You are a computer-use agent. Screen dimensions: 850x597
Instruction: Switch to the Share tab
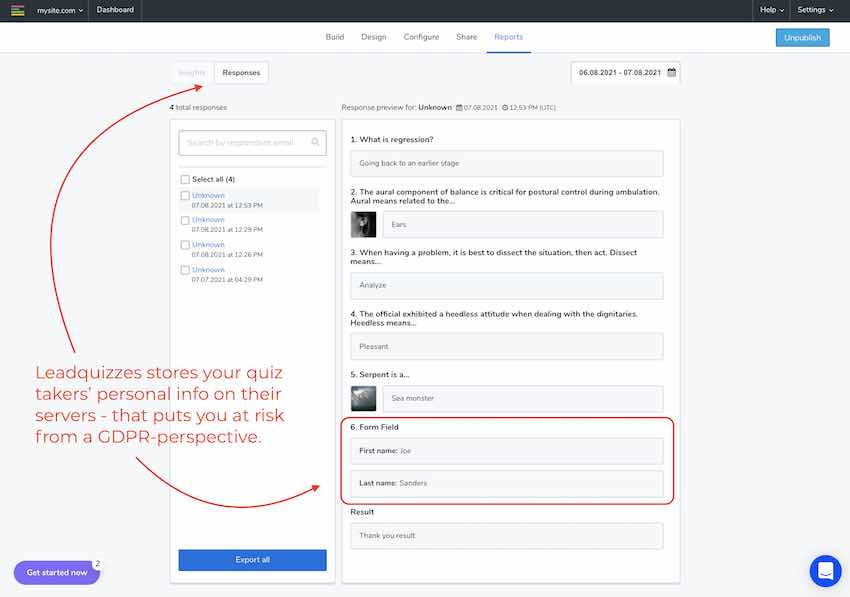[466, 37]
